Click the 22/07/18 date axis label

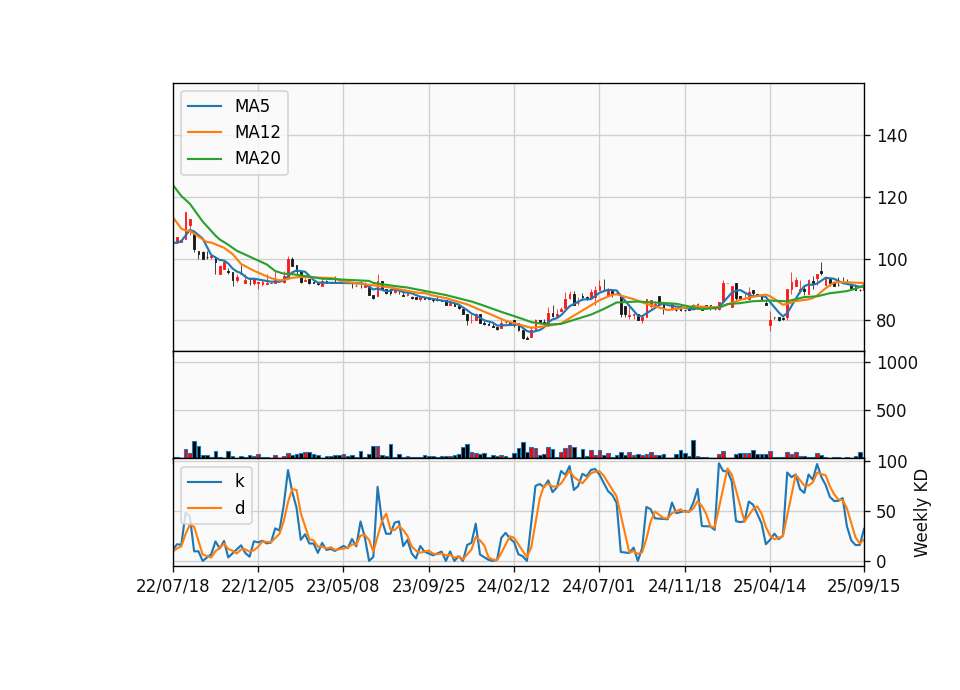pyautogui.click(x=173, y=586)
